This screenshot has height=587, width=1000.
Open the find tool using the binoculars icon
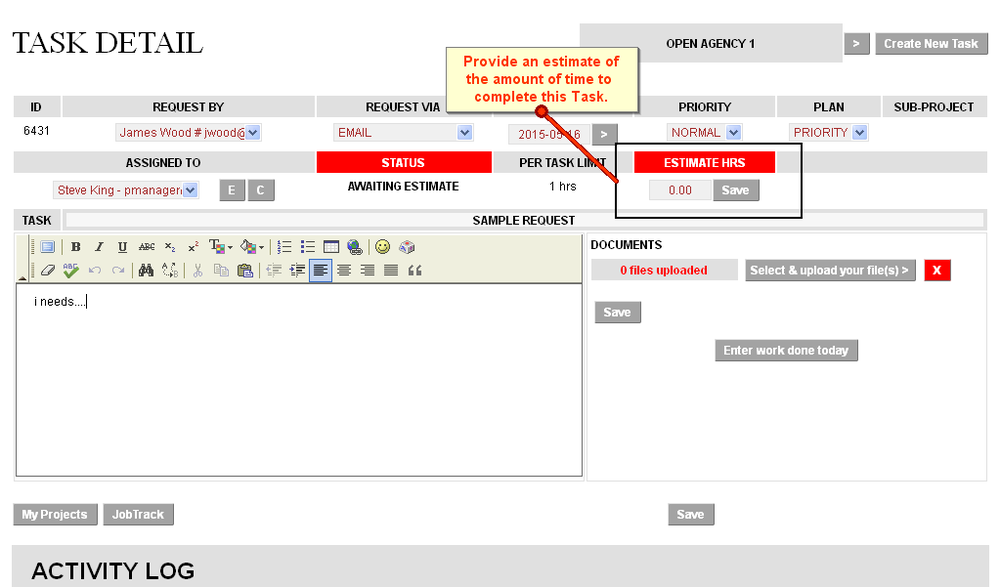coord(145,270)
